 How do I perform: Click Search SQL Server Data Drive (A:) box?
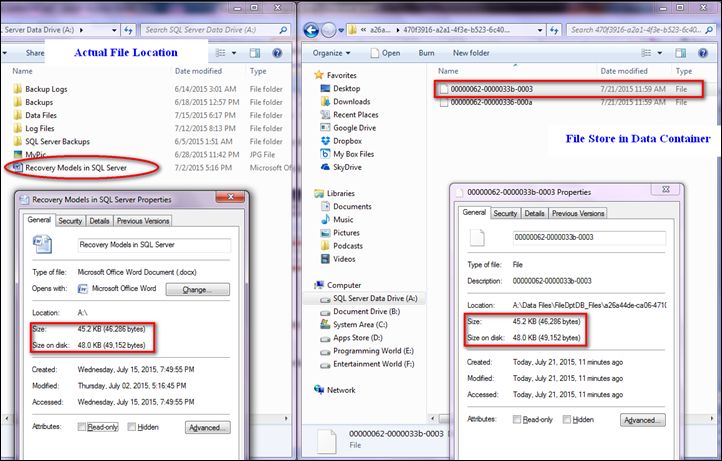coord(215,30)
